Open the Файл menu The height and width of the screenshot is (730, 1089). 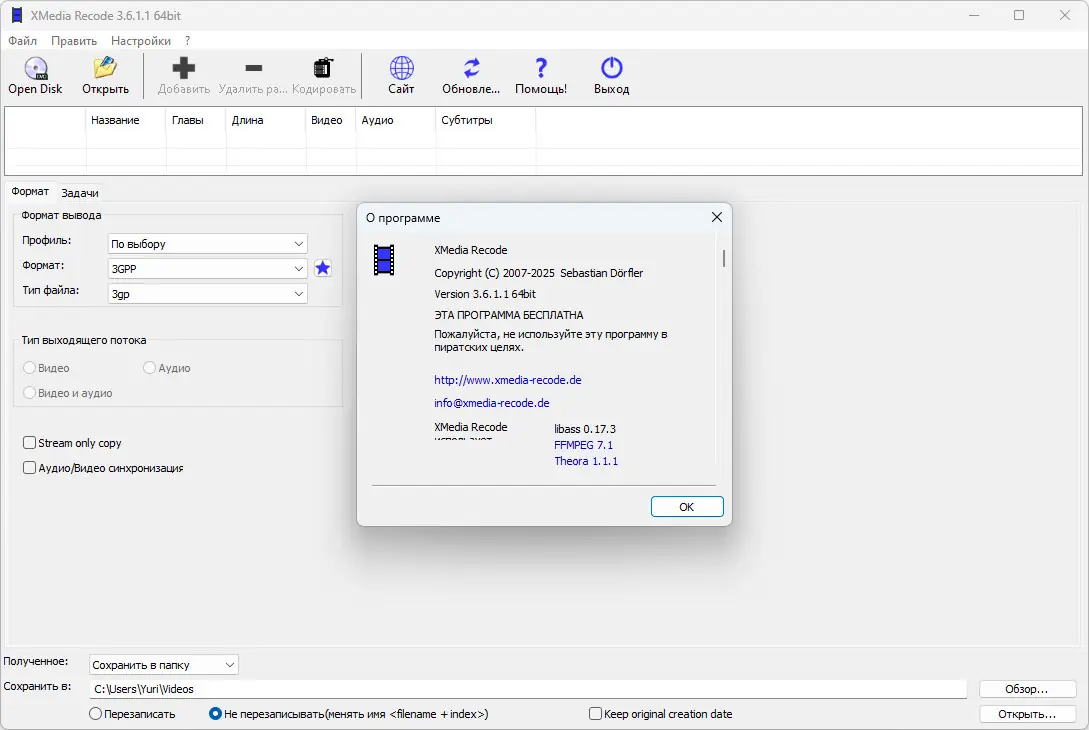(22, 41)
